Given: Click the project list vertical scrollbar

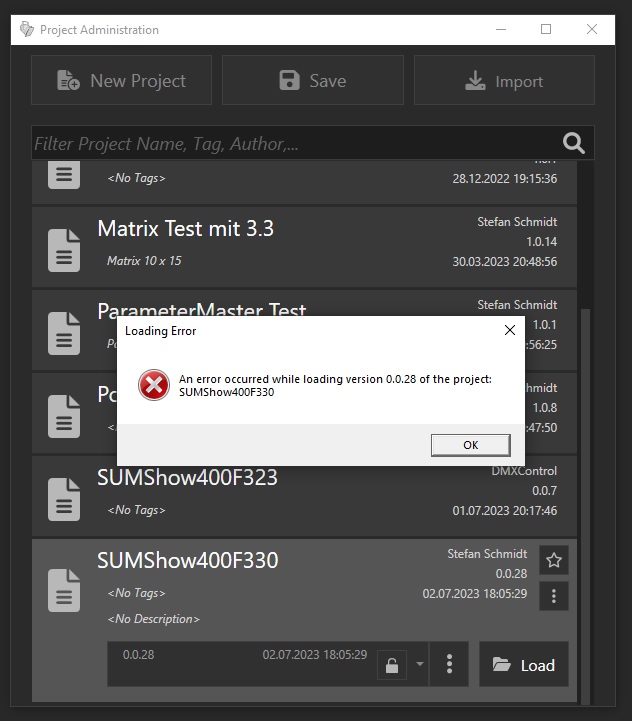Looking at the screenshot, I should point(586,500).
